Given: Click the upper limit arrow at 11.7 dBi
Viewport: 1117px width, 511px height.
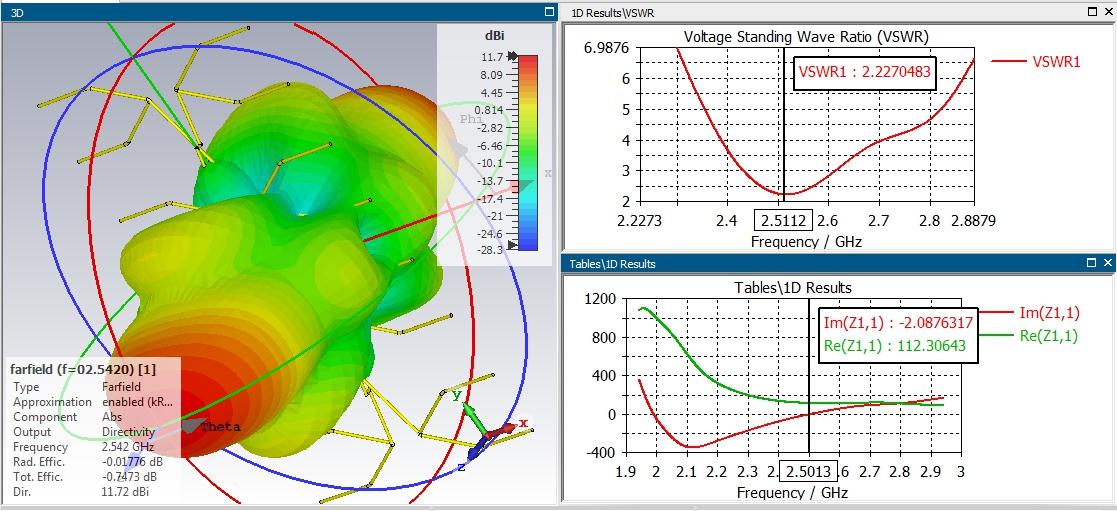Looking at the screenshot, I should coord(514,57).
